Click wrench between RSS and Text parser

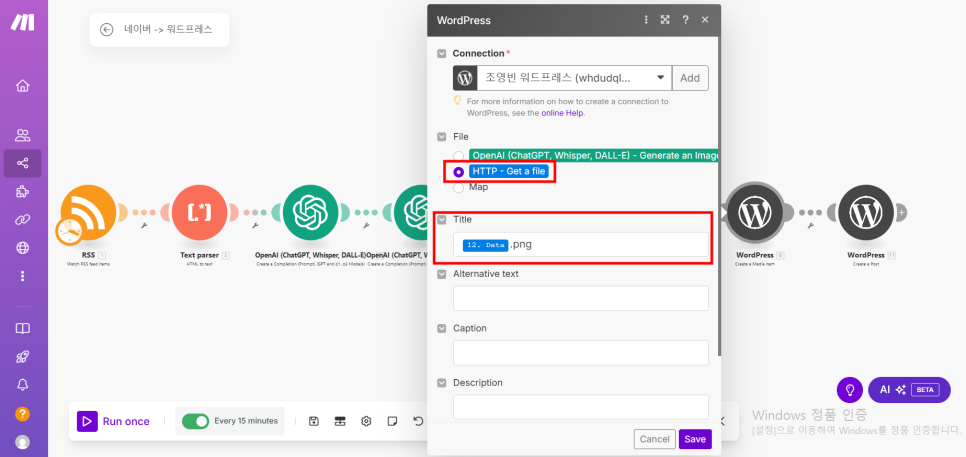(144, 226)
